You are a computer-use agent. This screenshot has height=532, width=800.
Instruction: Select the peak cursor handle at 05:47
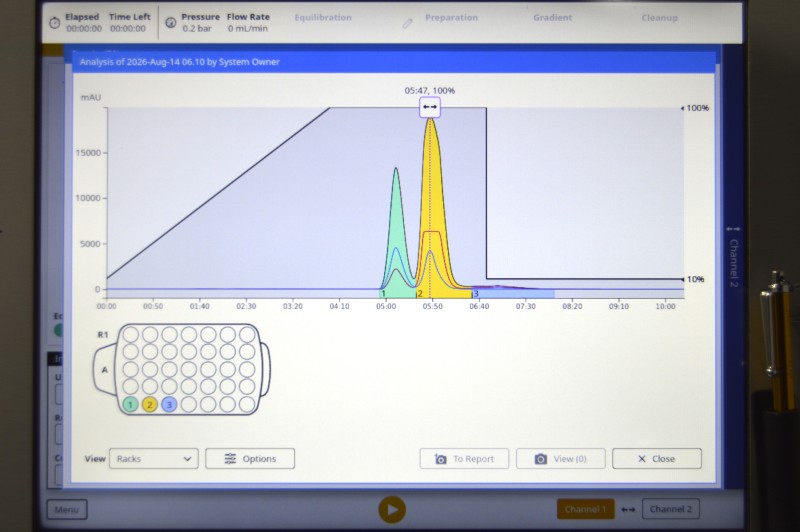pyautogui.click(x=430, y=107)
